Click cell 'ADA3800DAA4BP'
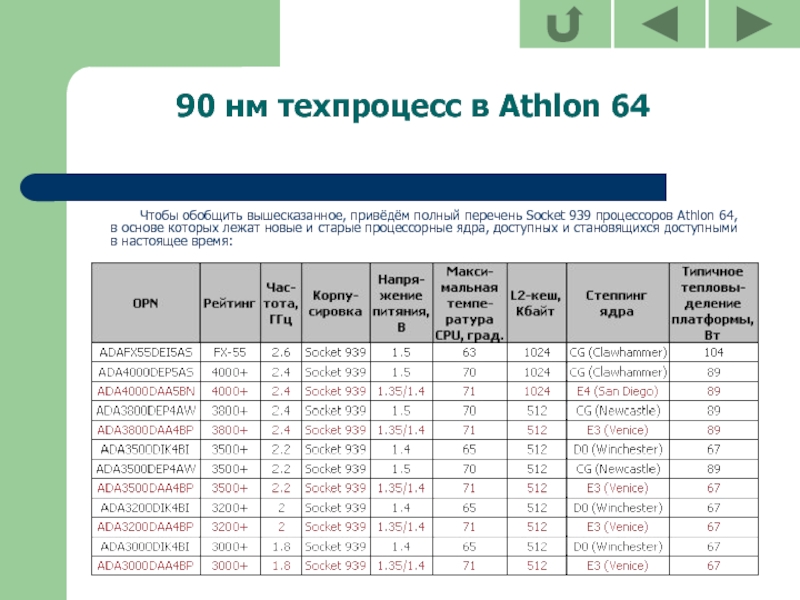Viewport: 800px width, 600px height. (146, 430)
